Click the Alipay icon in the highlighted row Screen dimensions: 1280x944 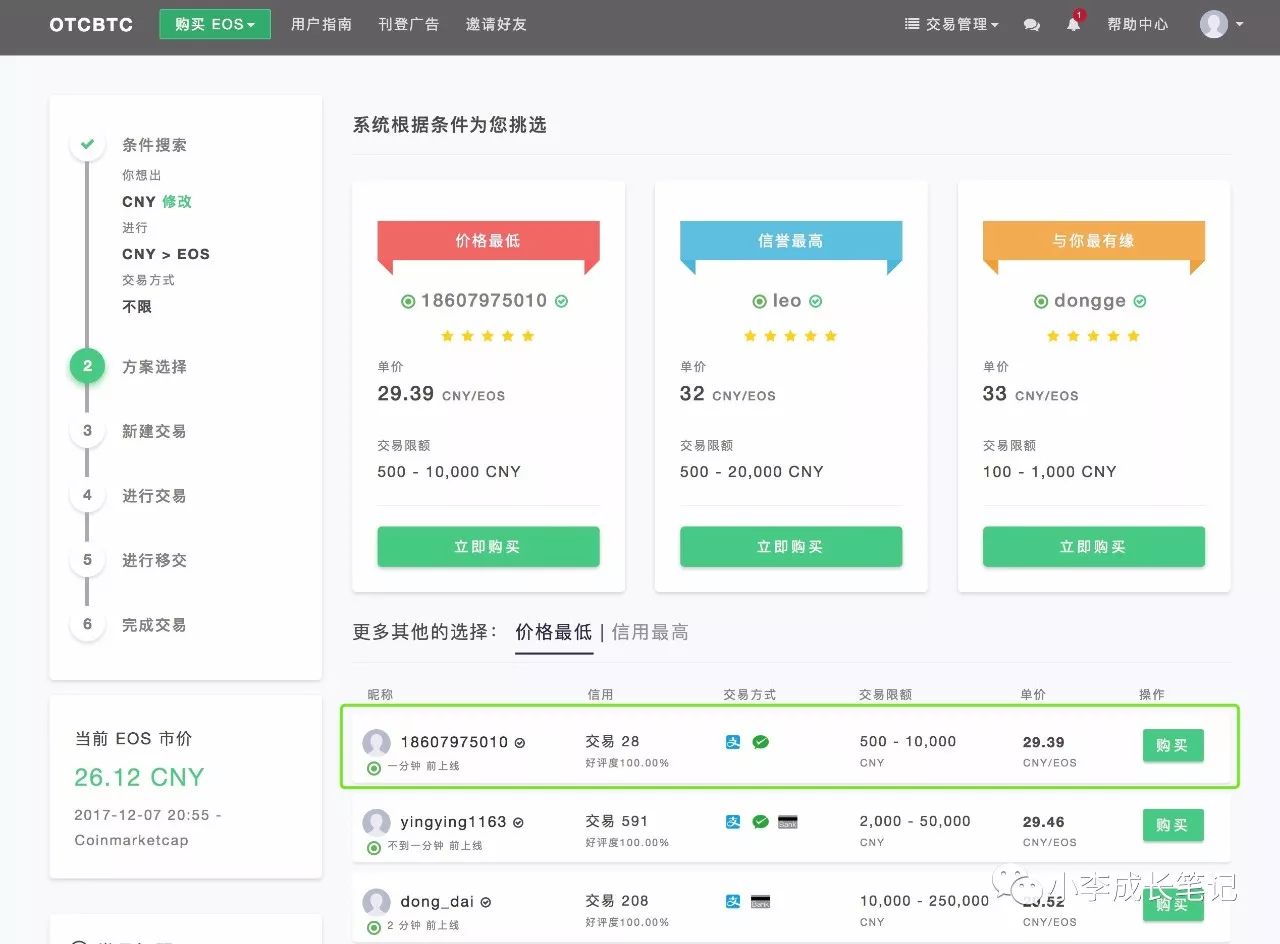click(733, 743)
